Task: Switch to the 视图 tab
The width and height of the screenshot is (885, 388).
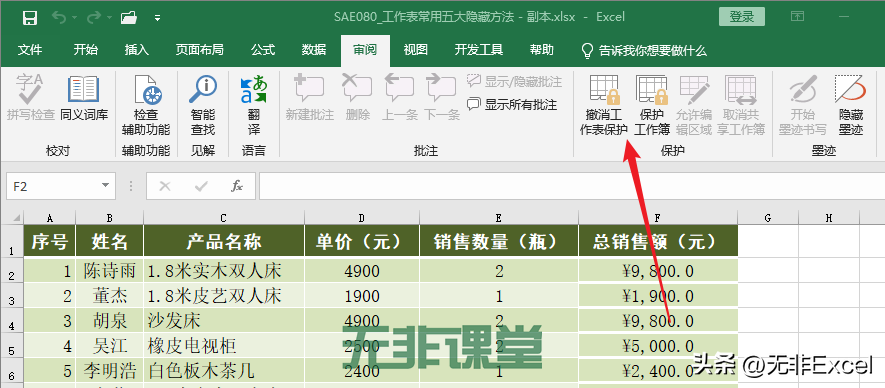Action: point(415,50)
